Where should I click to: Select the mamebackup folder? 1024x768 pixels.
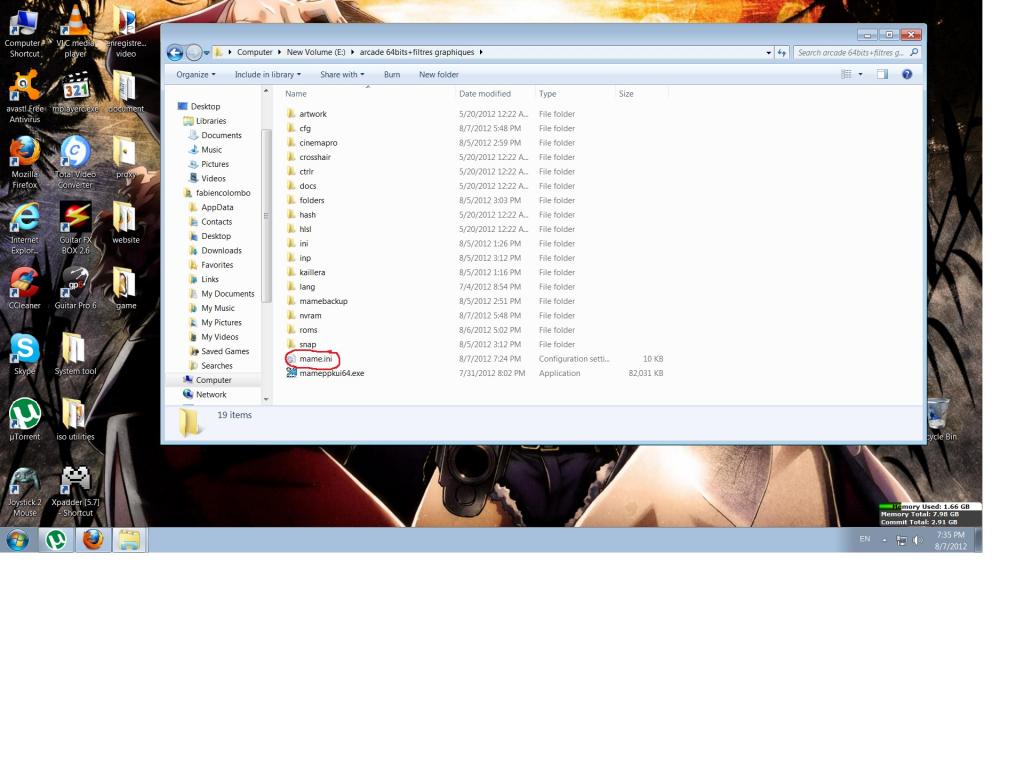pos(323,301)
